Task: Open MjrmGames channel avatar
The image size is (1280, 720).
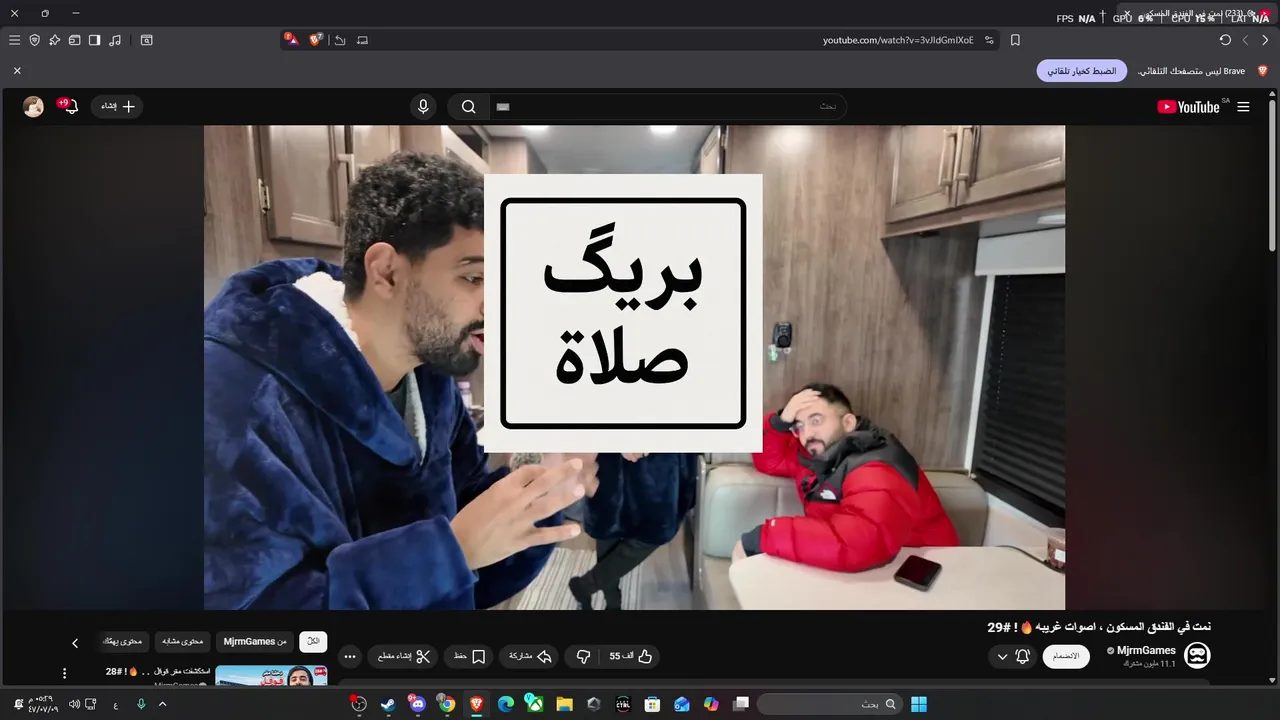Action: coord(1197,655)
